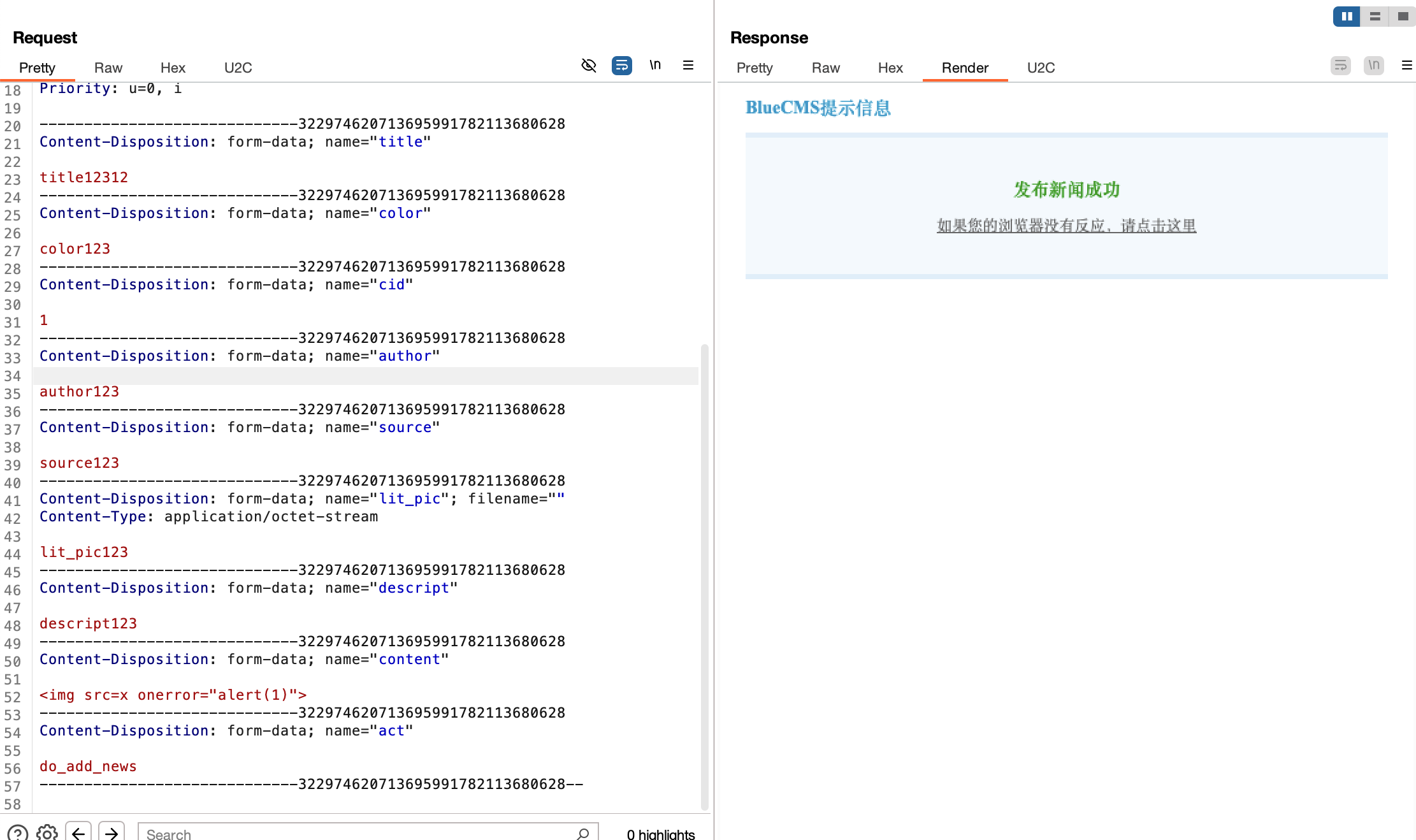This screenshot has width=1416, height=840.
Task: Click the color123 value text
Action: pyautogui.click(x=75, y=249)
